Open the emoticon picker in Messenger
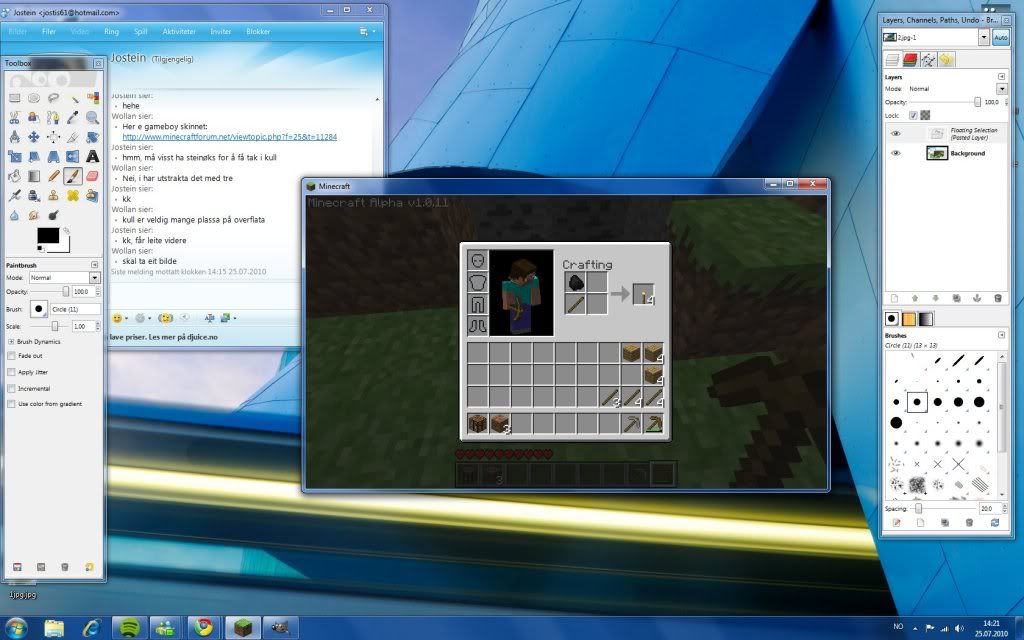The height and width of the screenshot is (640, 1024). click(x=118, y=318)
